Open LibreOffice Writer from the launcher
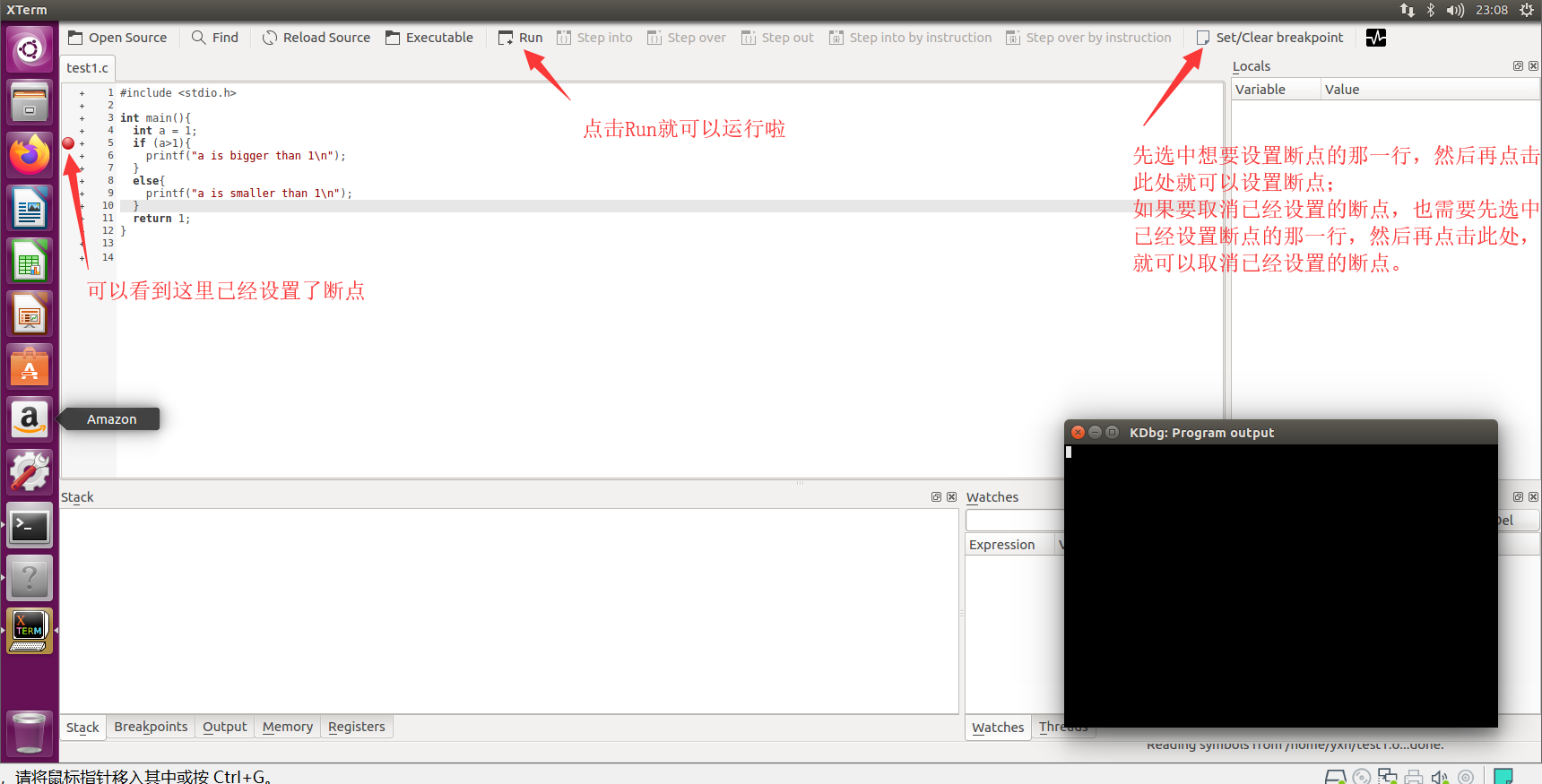This screenshot has height=784, width=1542. [30, 208]
